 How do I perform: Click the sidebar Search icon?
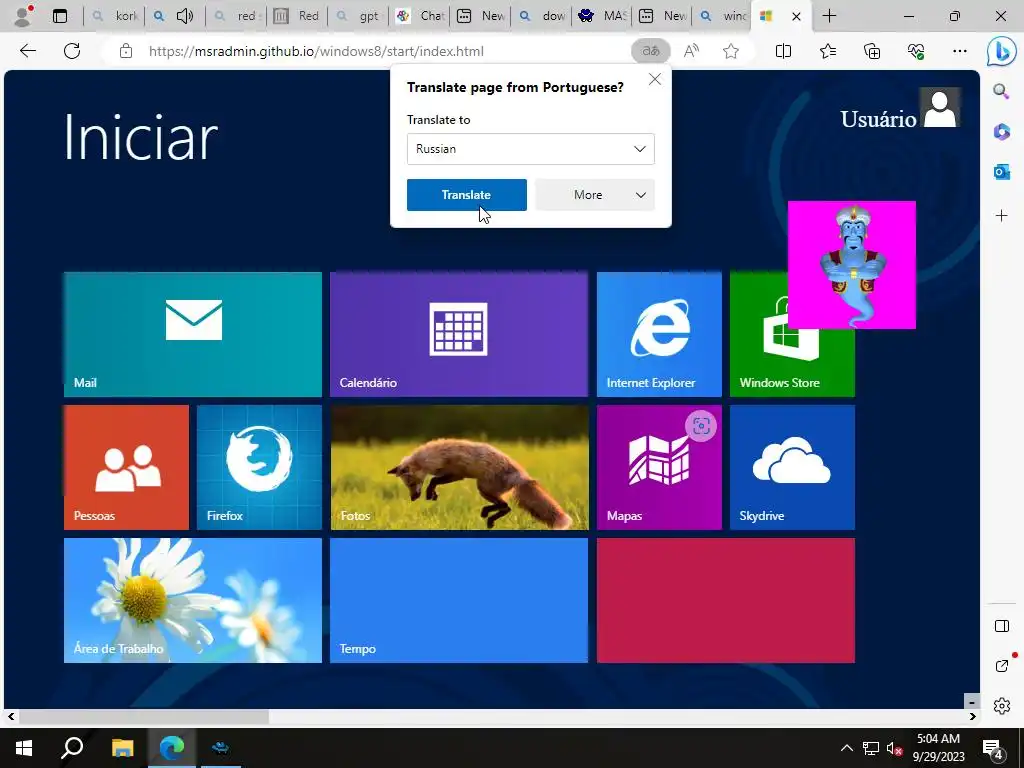1001,91
